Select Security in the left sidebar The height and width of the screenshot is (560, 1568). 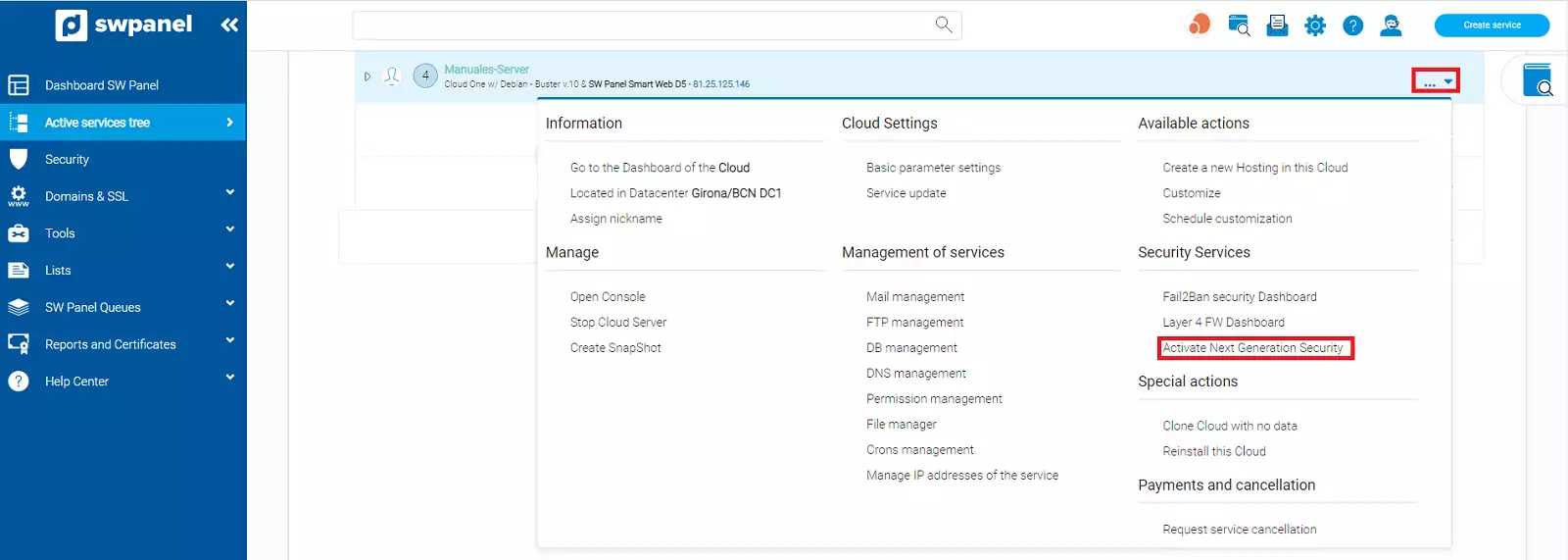point(67,160)
